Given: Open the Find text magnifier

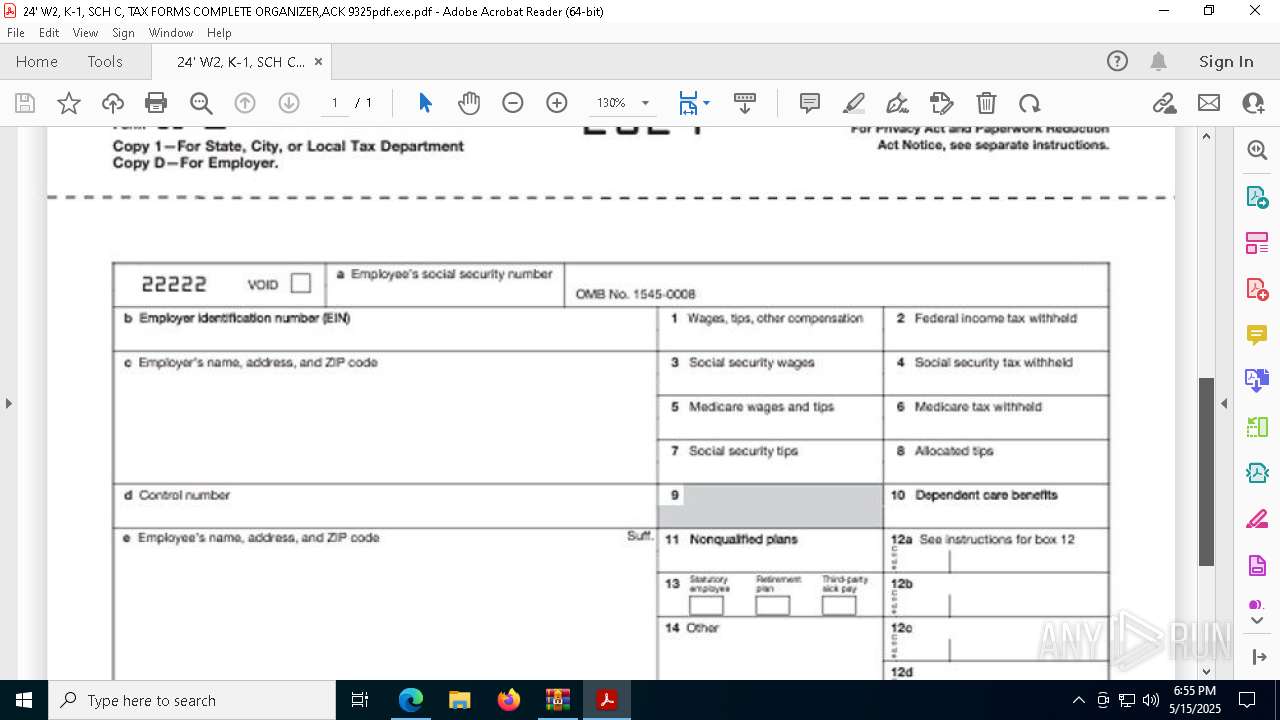Looking at the screenshot, I should 201,103.
